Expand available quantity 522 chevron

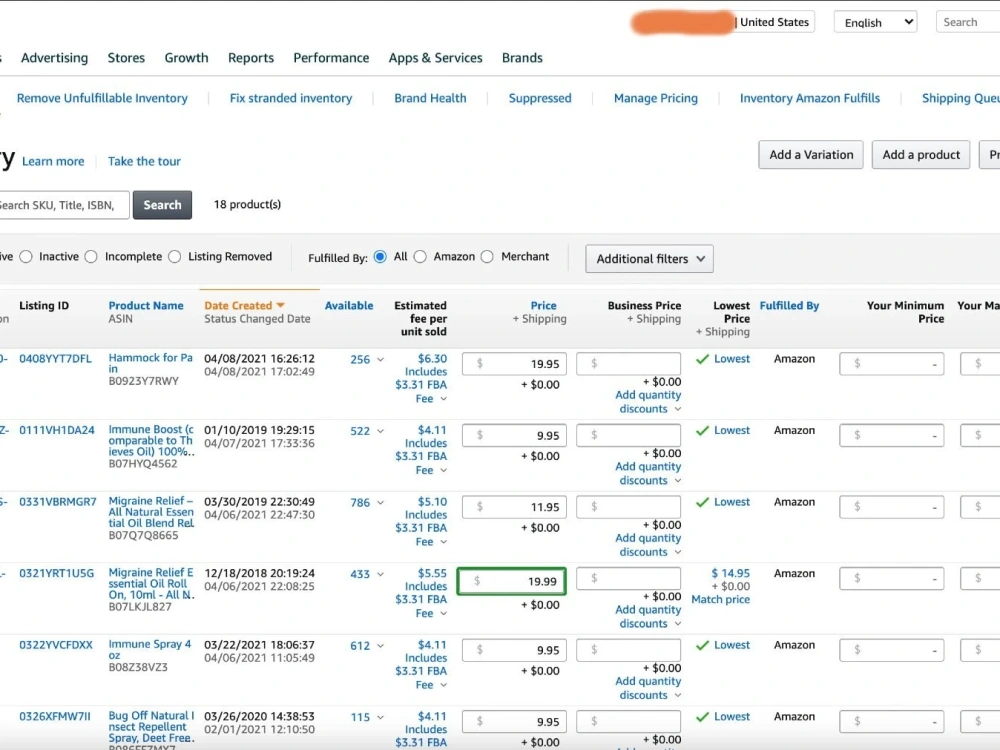tap(380, 431)
